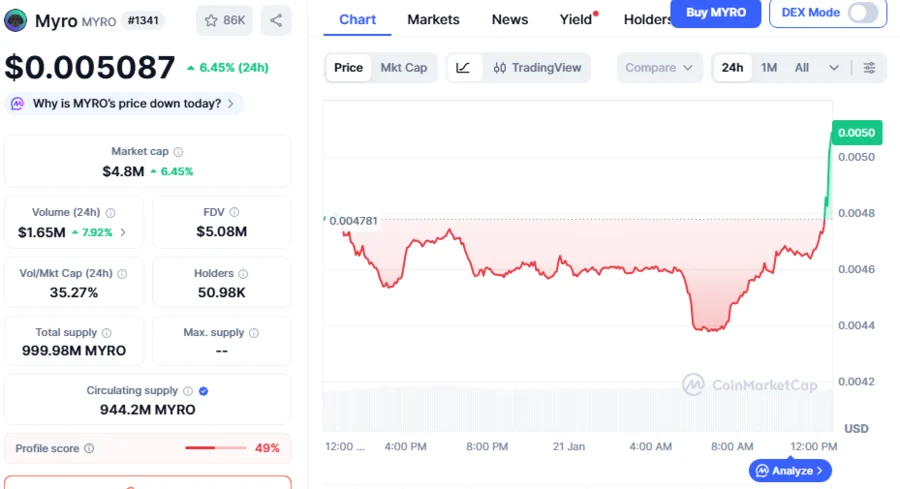
Task: Expand Volume 24h details arrow
Action: click(123, 233)
